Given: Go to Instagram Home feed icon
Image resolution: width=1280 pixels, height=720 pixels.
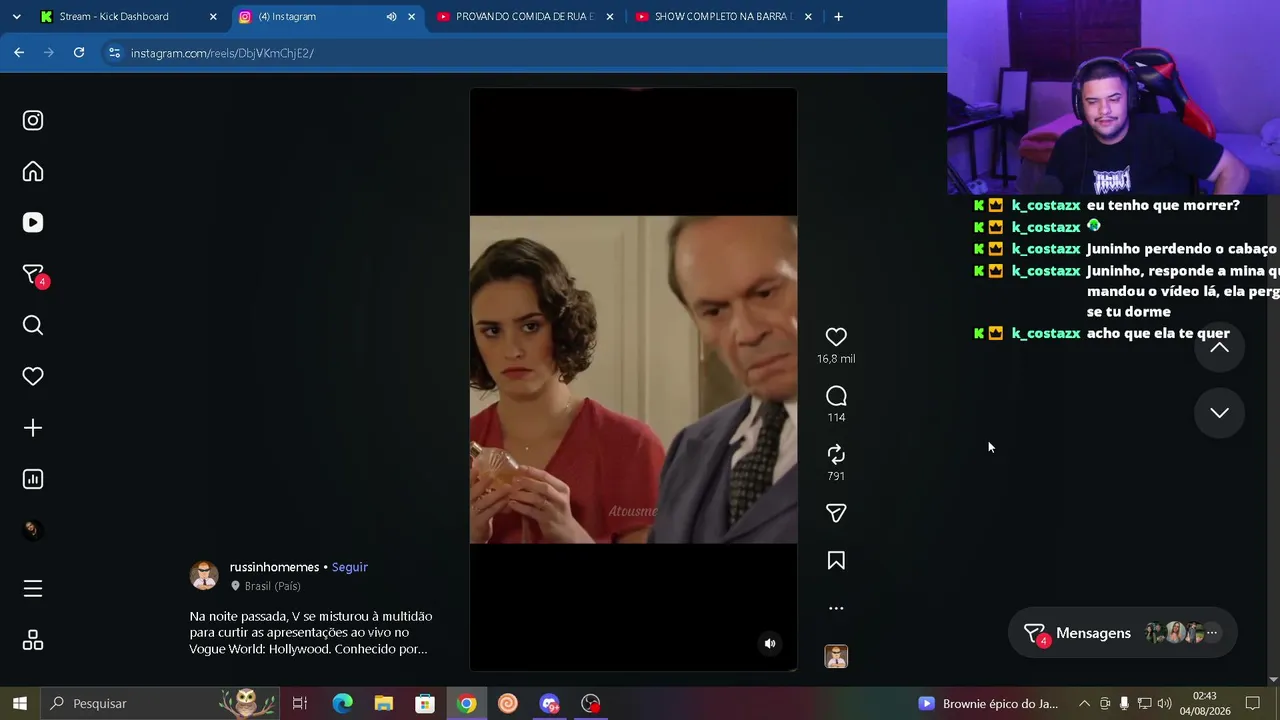Looking at the screenshot, I should tap(33, 172).
